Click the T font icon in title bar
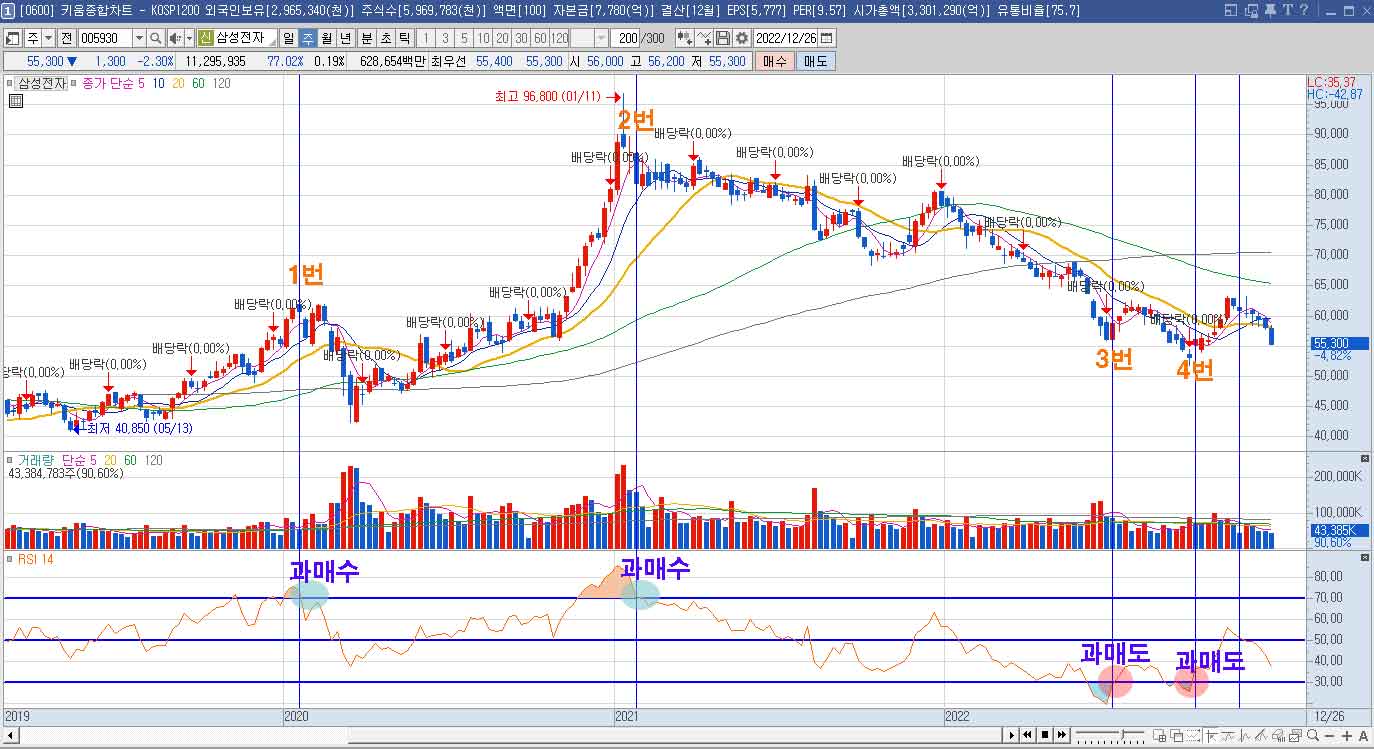This screenshot has height=749, width=1374. click(1287, 10)
